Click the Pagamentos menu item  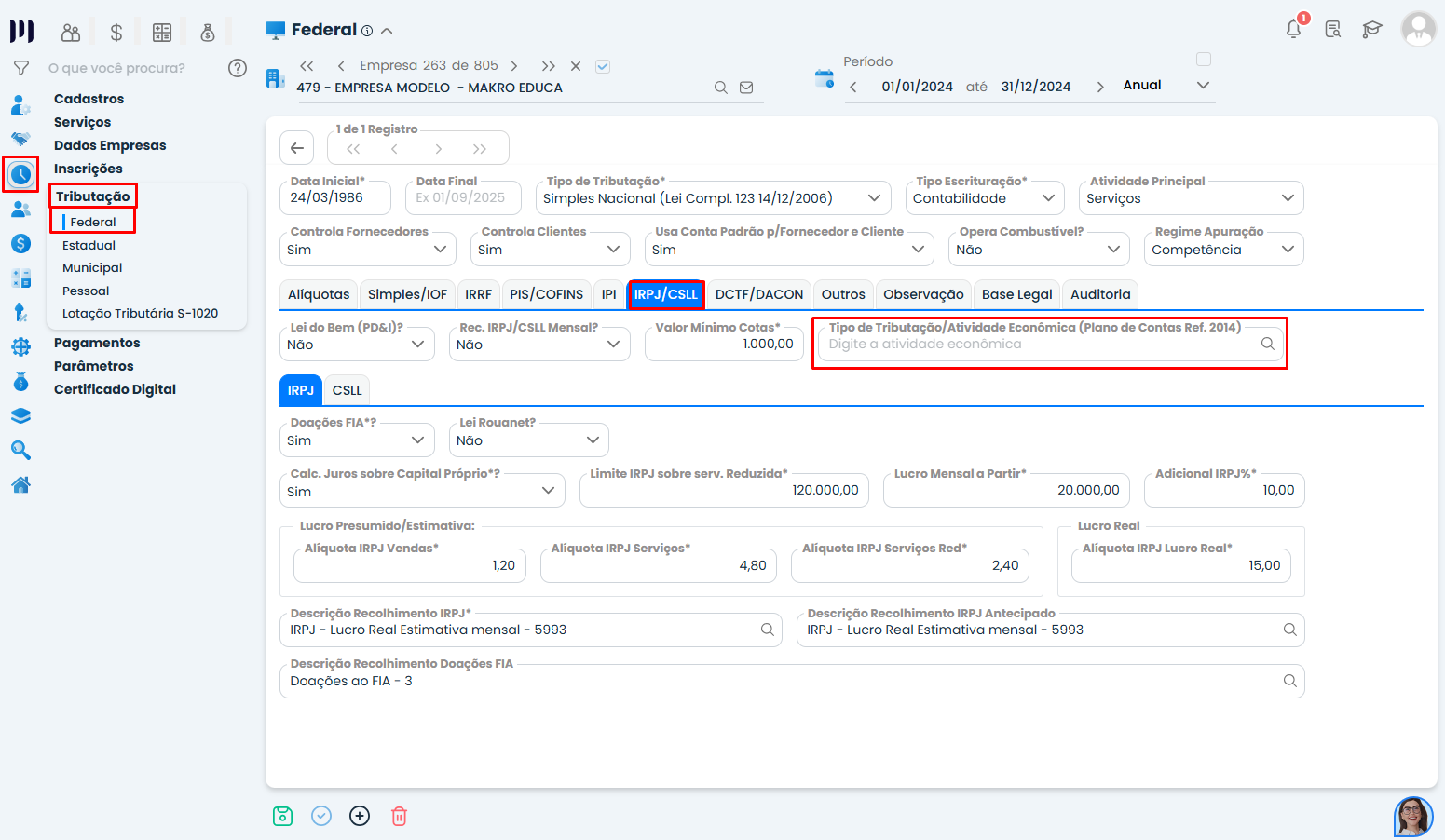97,343
